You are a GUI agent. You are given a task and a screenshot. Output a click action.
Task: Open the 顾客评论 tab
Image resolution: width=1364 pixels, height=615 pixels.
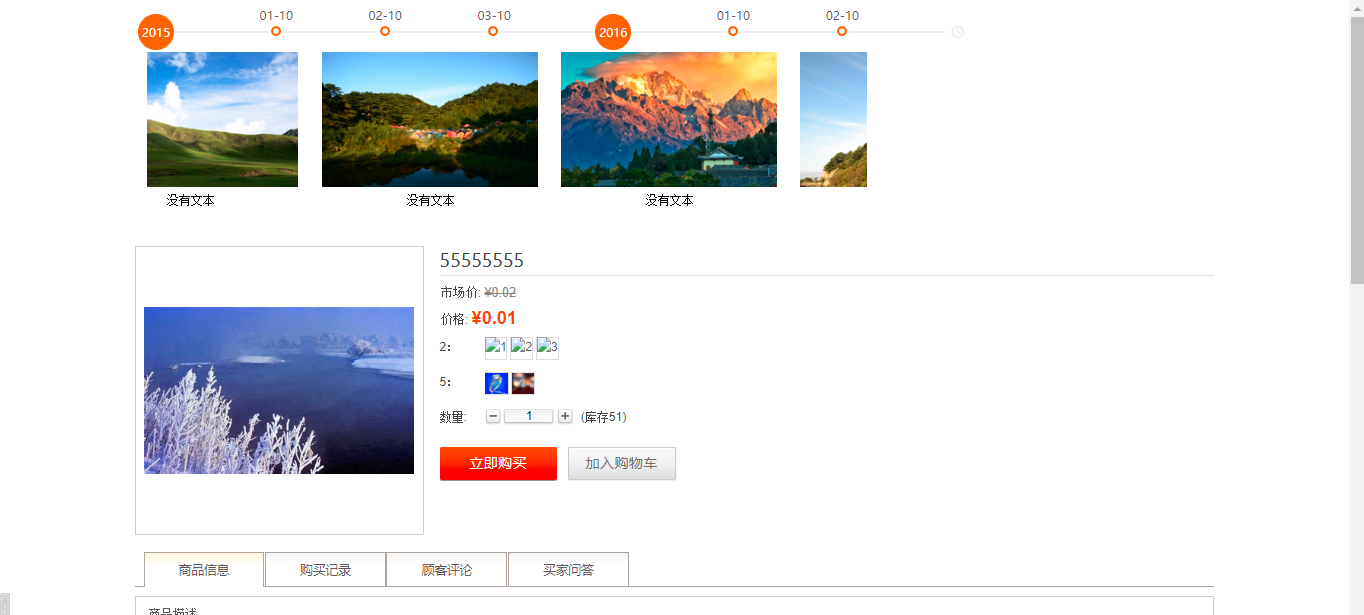pyautogui.click(x=446, y=570)
